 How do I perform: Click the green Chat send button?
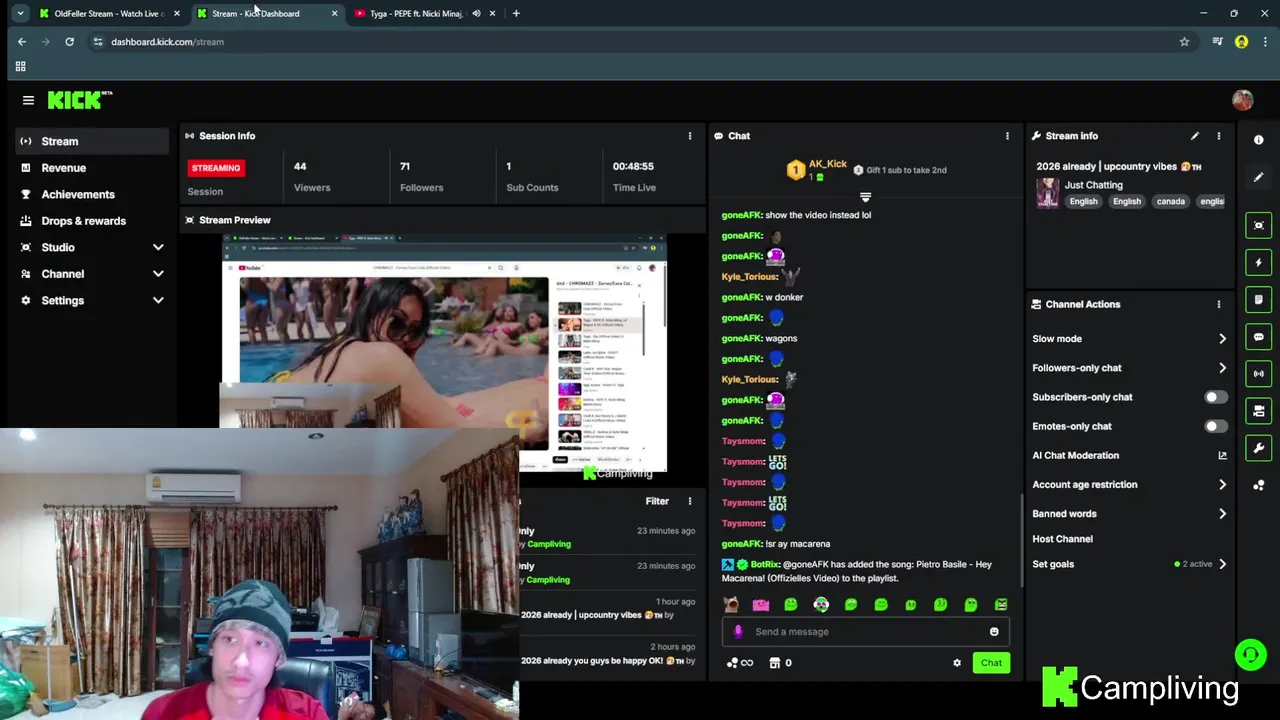(991, 663)
